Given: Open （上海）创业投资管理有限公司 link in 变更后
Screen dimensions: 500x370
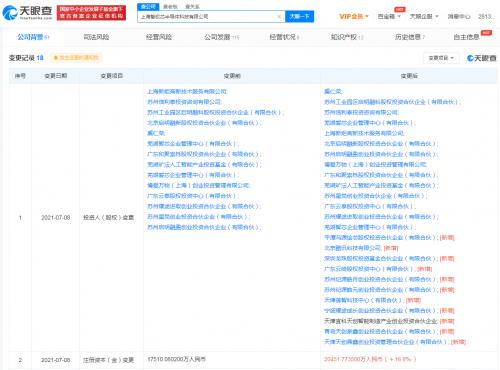Looking at the screenshot, I should pos(375,164).
